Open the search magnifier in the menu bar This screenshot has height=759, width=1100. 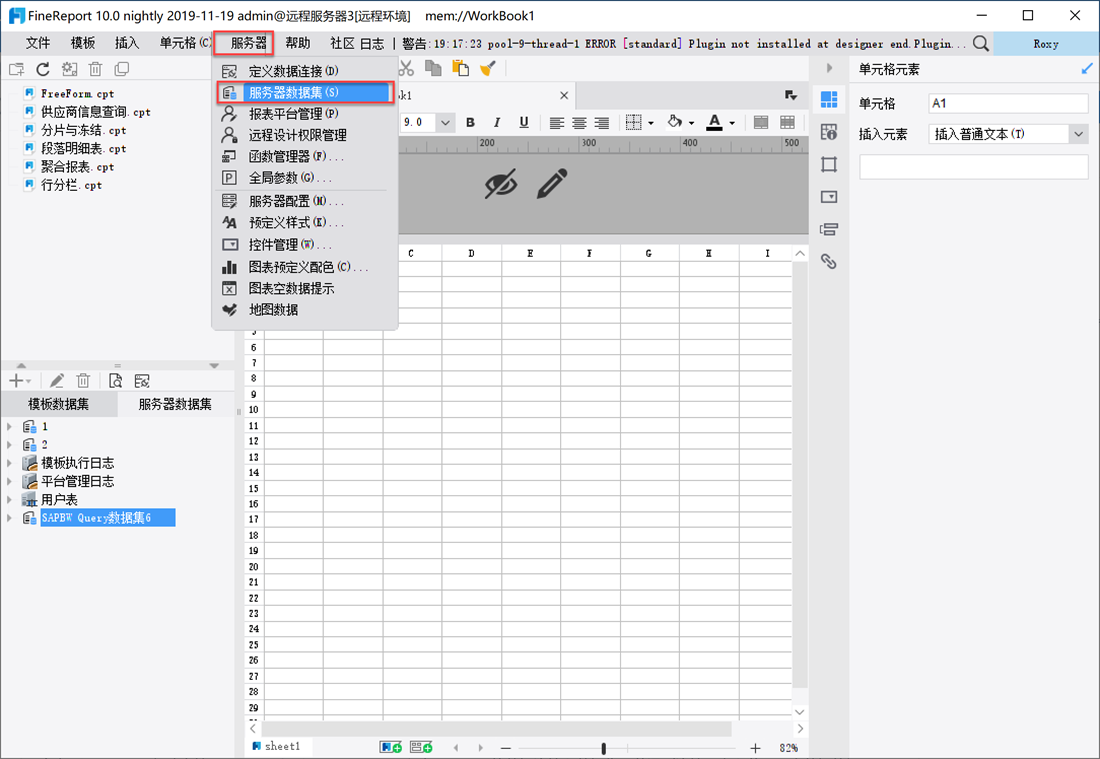(981, 43)
